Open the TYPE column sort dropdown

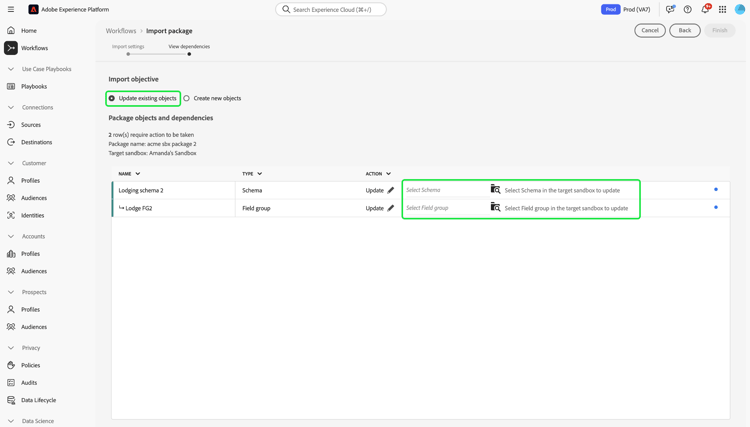260,174
